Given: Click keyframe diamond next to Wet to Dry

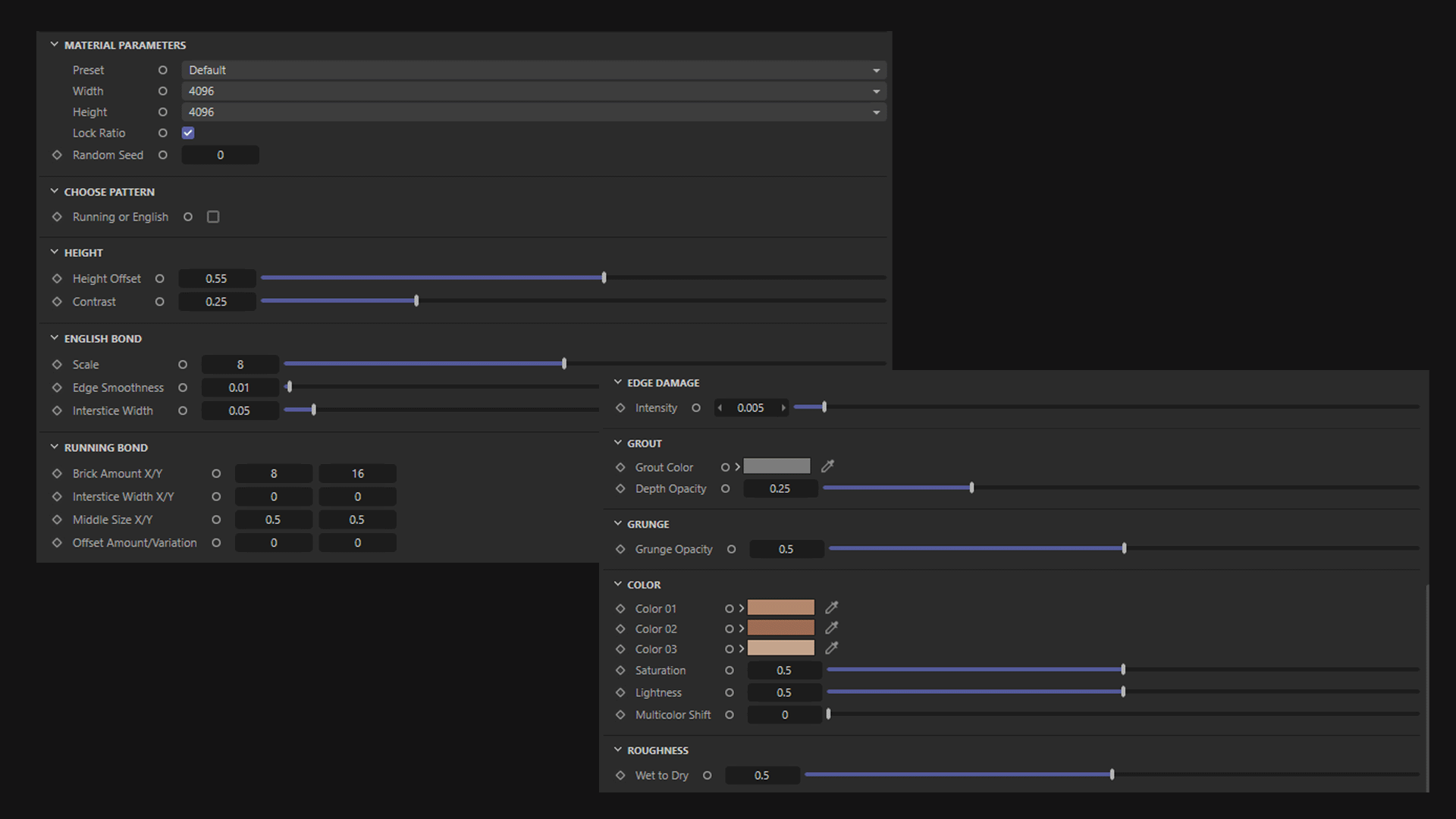Looking at the screenshot, I should click(x=620, y=775).
